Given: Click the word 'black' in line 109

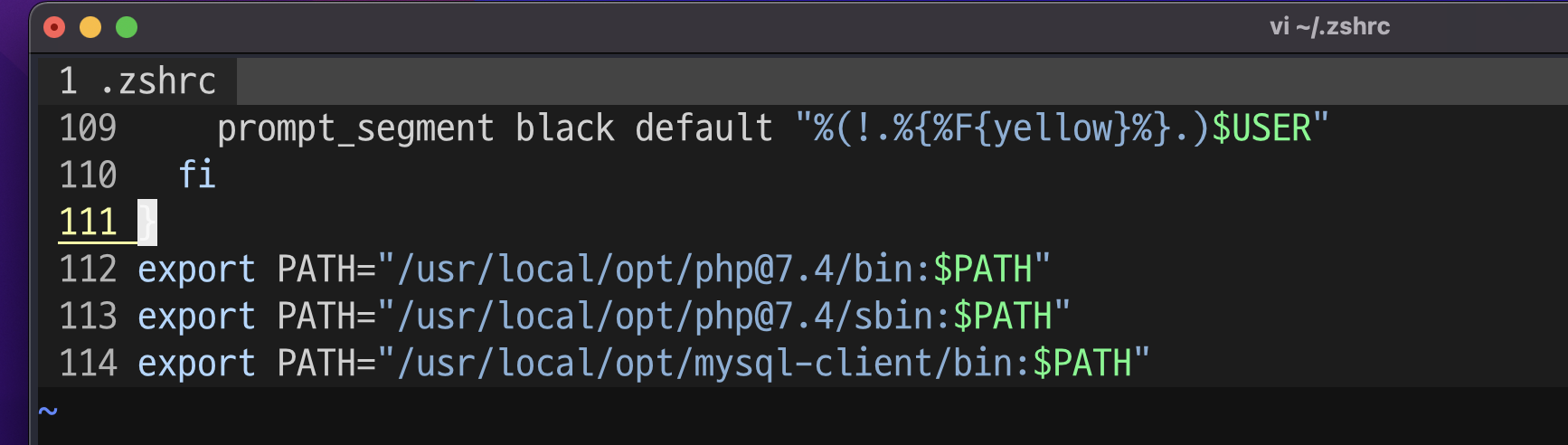Looking at the screenshot, I should pyautogui.click(x=564, y=128).
